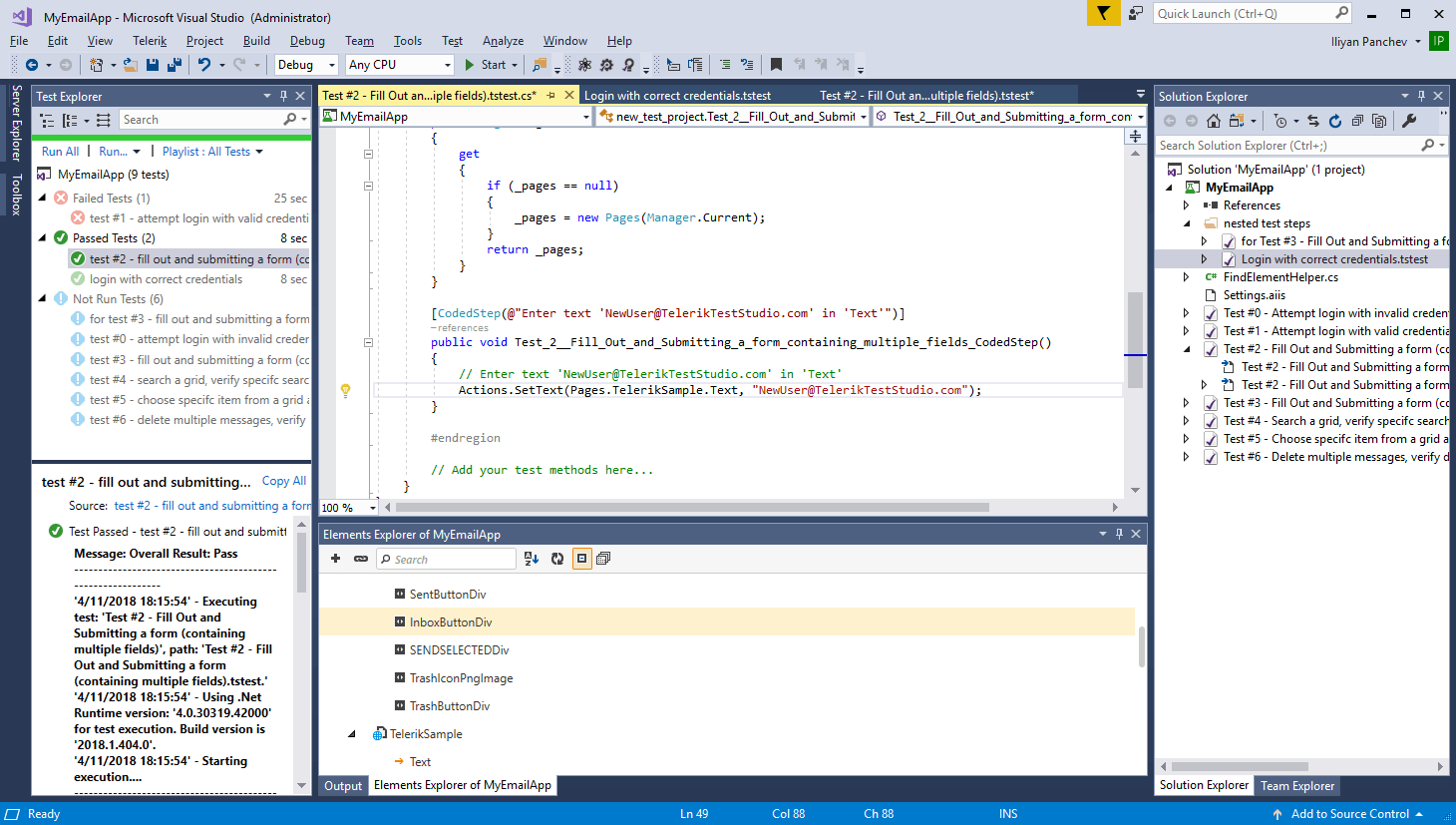Viewport: 1456px width, 825px height.
Task: Collapse Not Run Tests group
Action: point(42,299)
